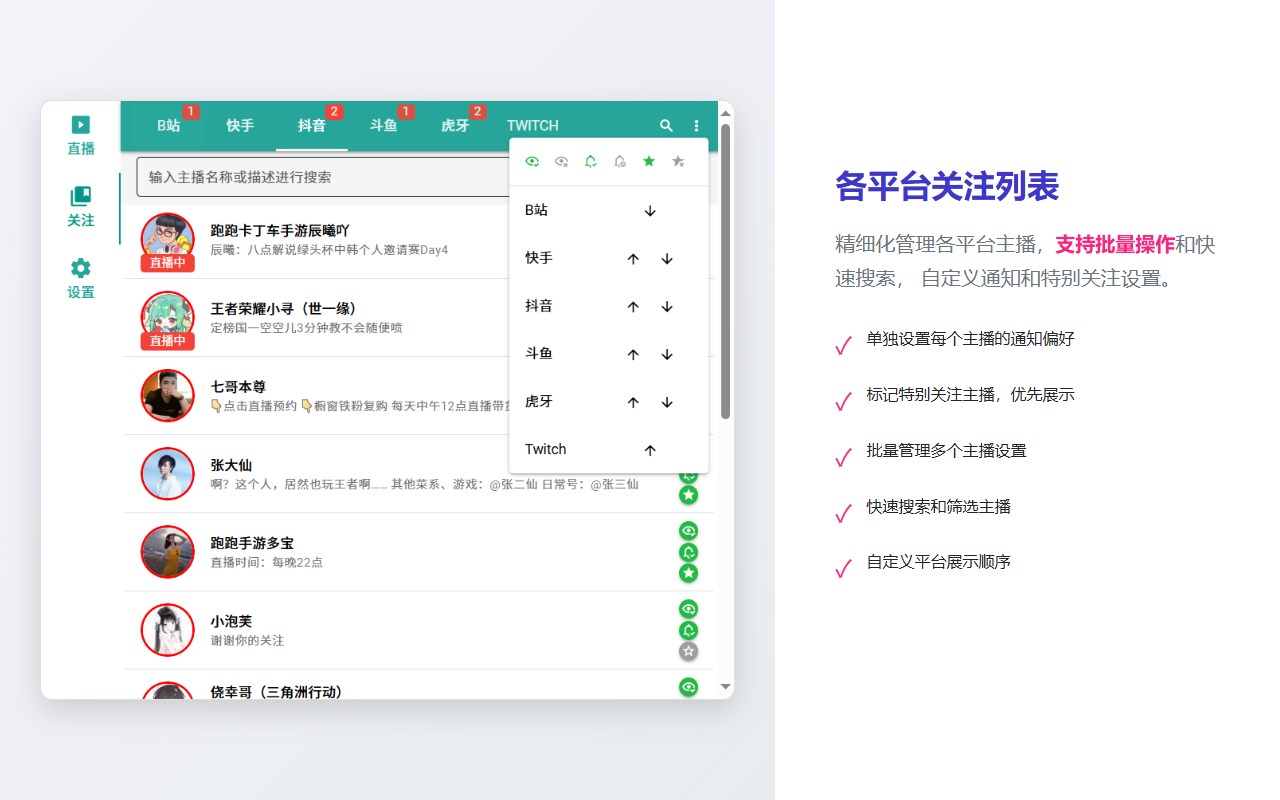
Task: Toggle the eye visibility for 跑跑手游多宝
Action: pos(688,531)
